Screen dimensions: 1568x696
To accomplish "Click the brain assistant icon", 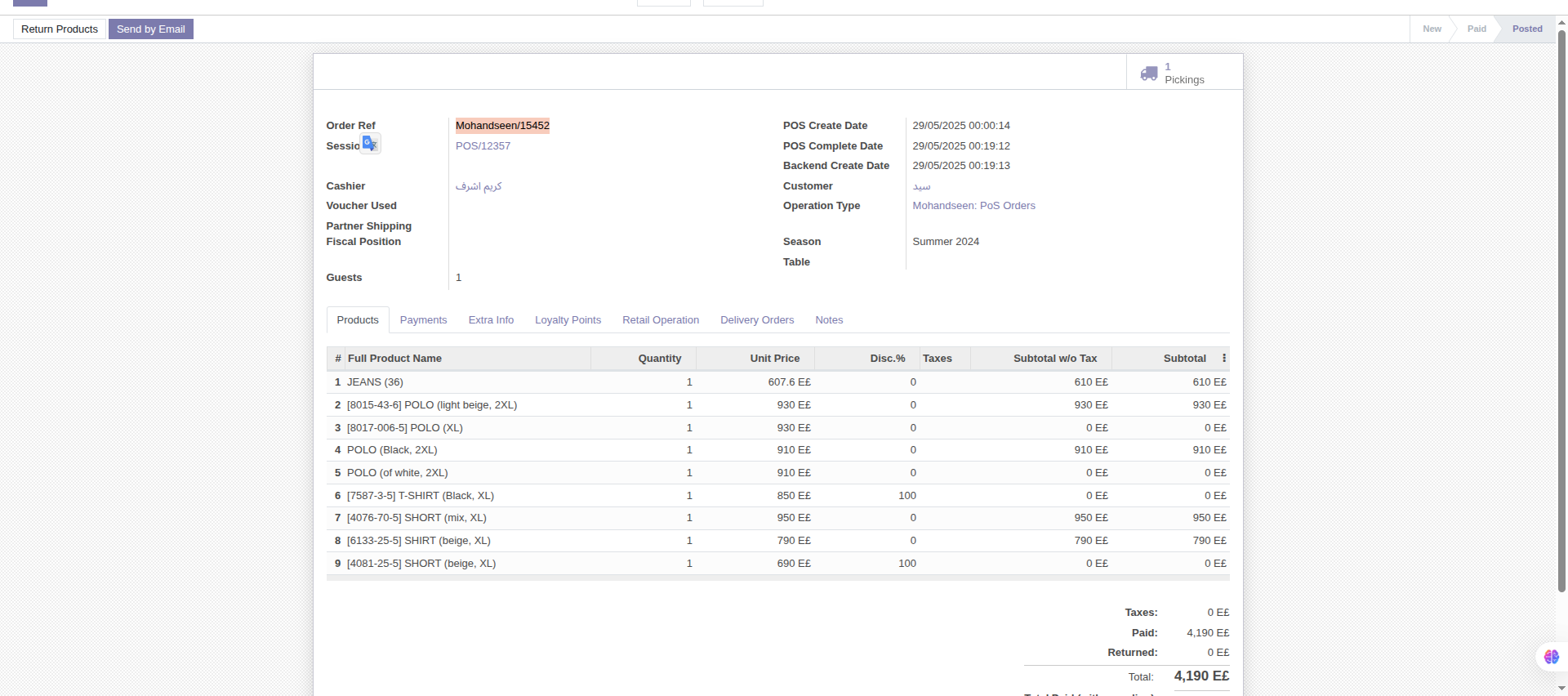I will (x=1552, y=657).
